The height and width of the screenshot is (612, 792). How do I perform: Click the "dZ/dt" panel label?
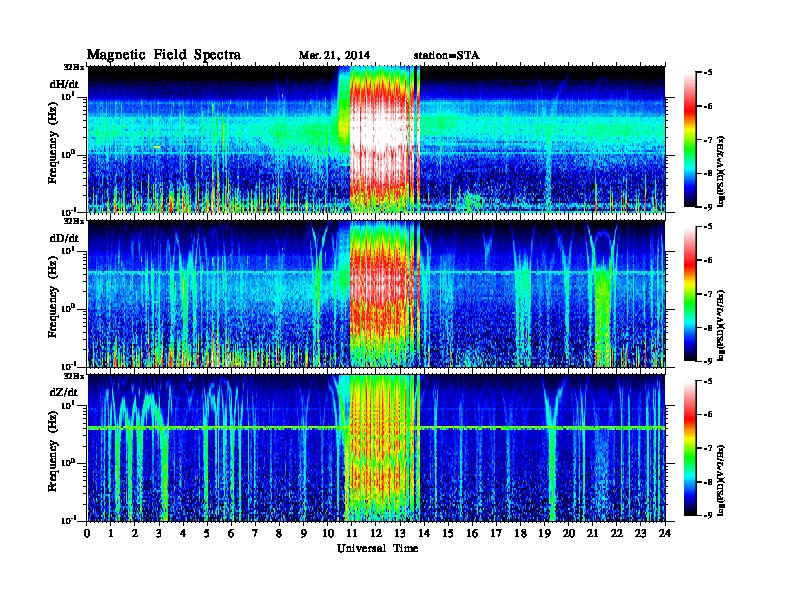tap(64, 392)
